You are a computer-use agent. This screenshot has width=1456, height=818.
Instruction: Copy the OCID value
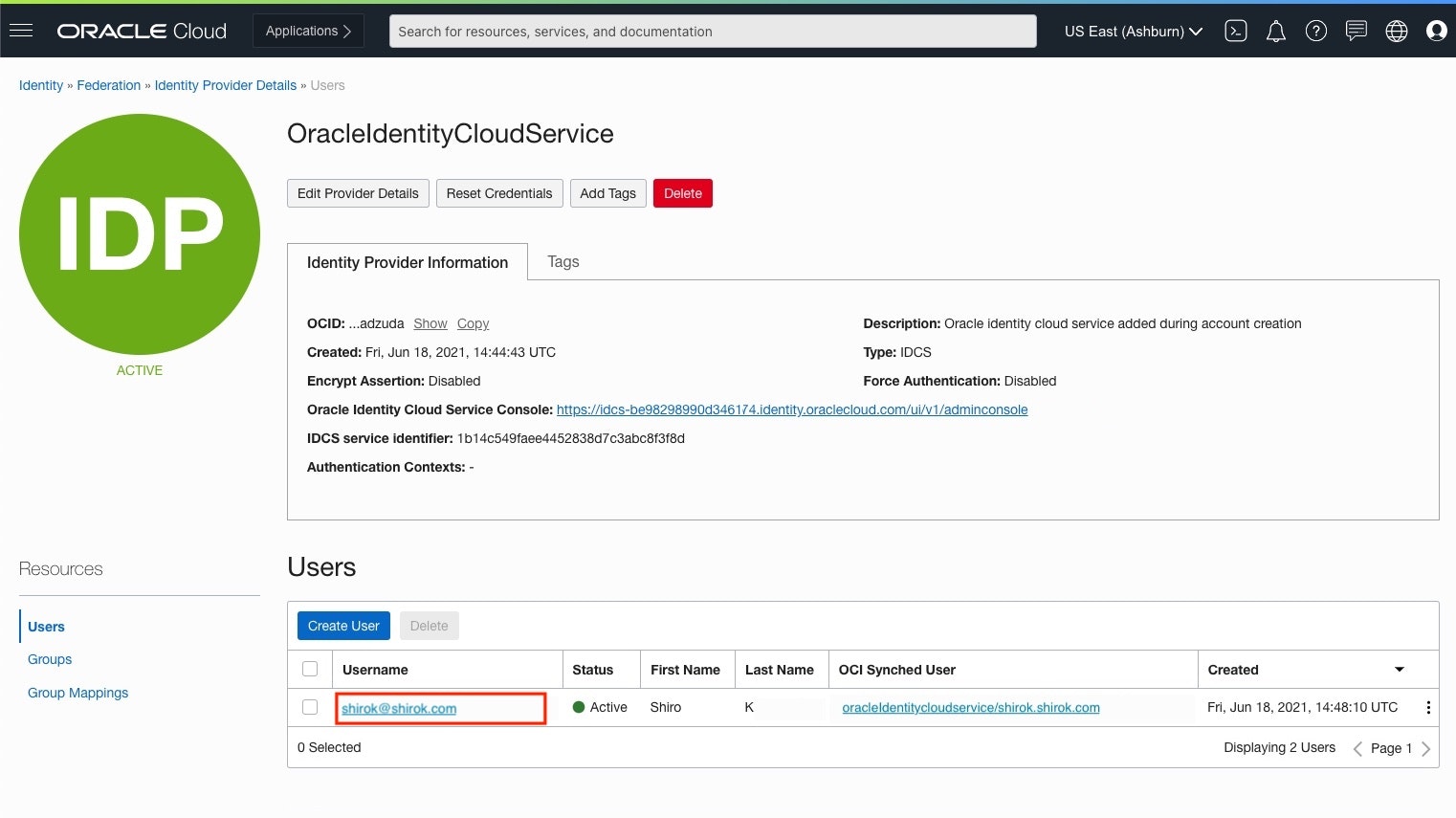[473, 323]
